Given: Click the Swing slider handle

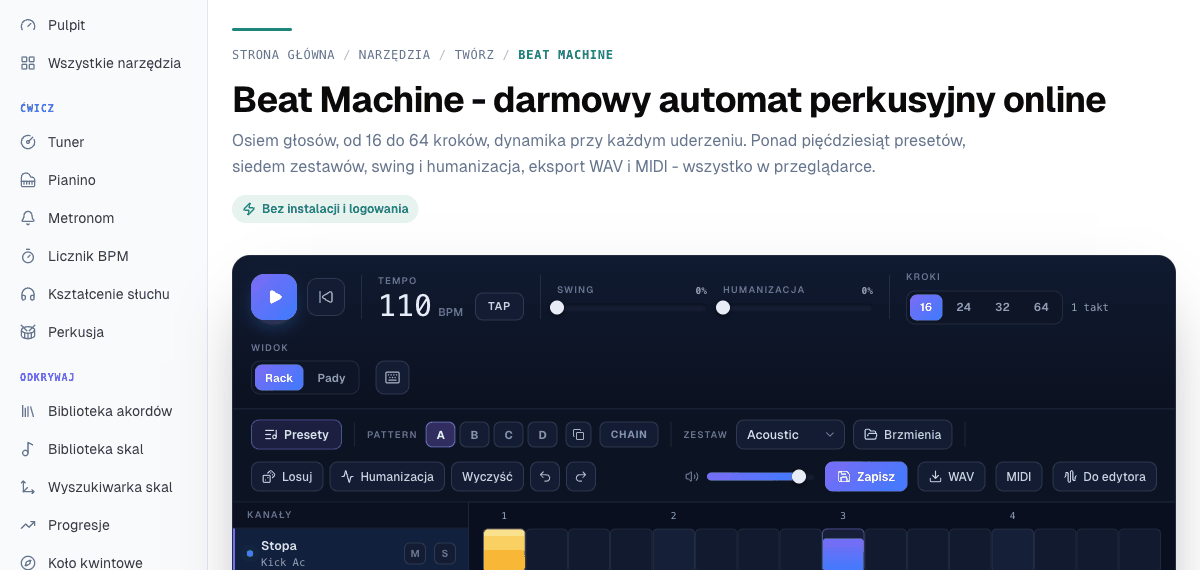Looking at the screenshot, I should coord(557,308).
